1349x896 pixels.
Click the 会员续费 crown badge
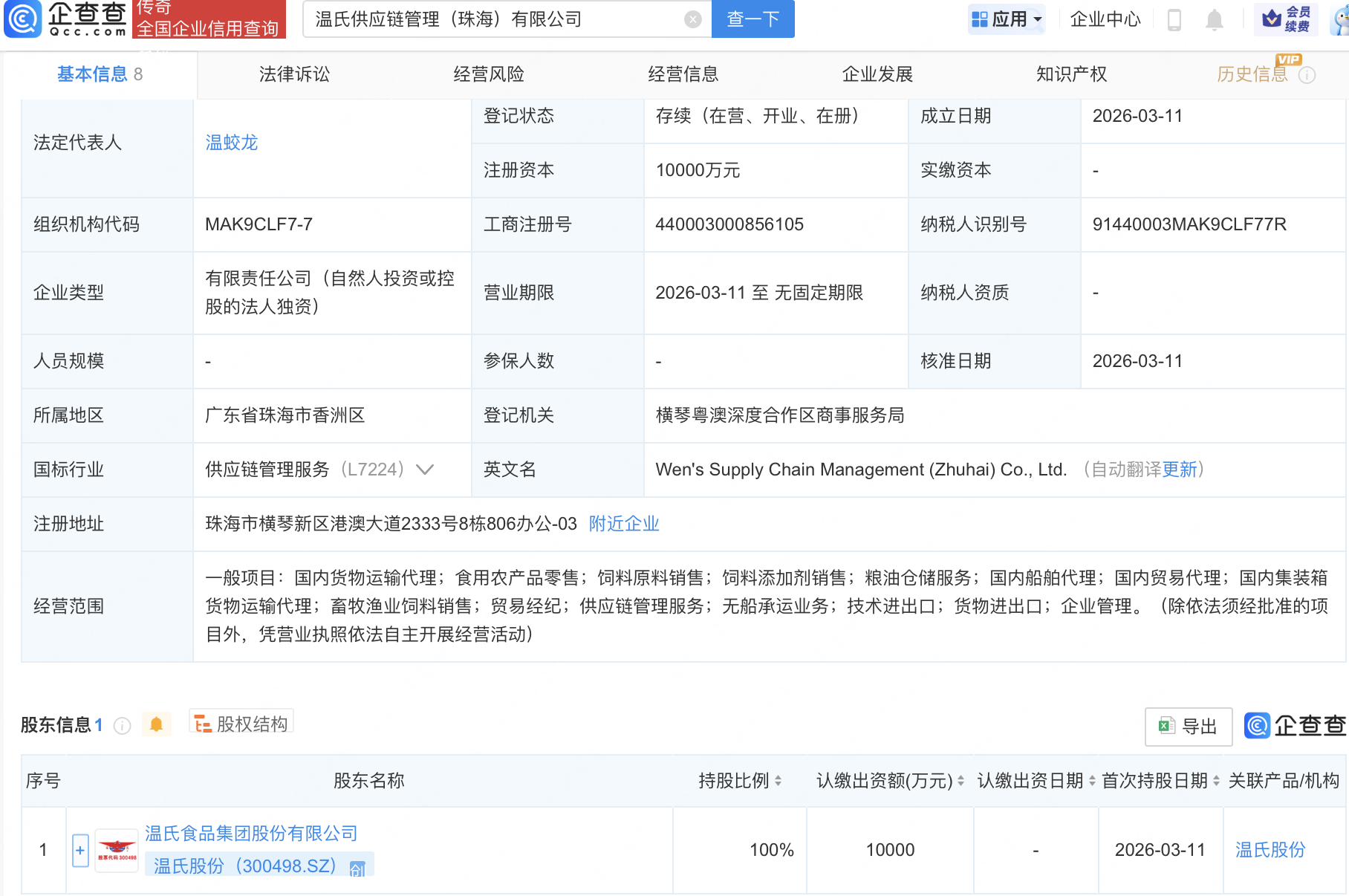click(x=1287, y=19)
